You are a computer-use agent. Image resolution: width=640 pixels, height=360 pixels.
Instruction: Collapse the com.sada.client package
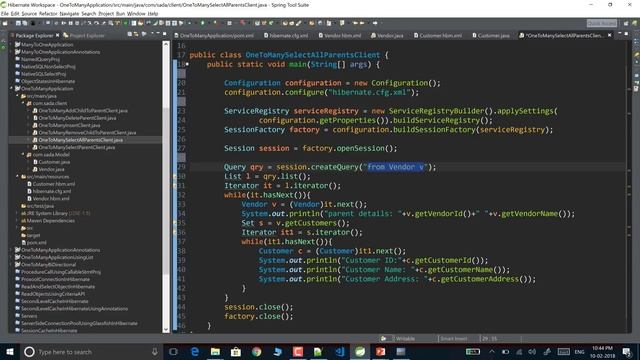click(23, 103)
